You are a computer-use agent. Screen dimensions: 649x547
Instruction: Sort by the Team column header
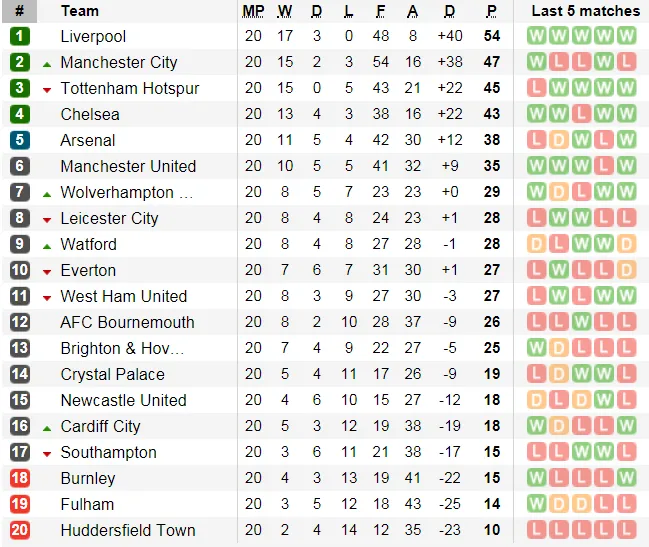pyautogui.click(x=80, y=11)
